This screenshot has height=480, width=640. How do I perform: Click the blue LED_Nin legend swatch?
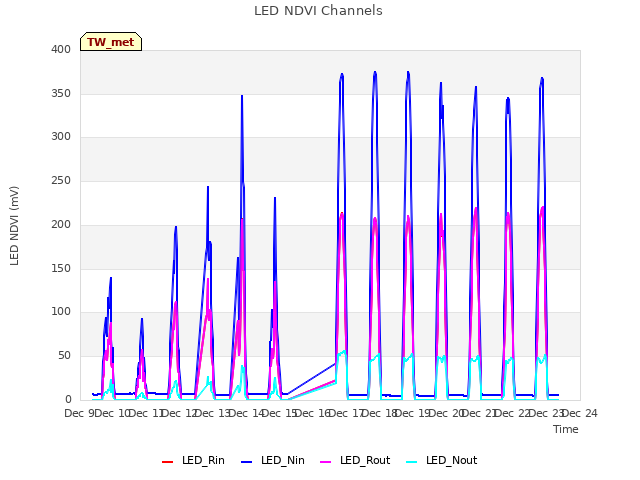point(247,462)
